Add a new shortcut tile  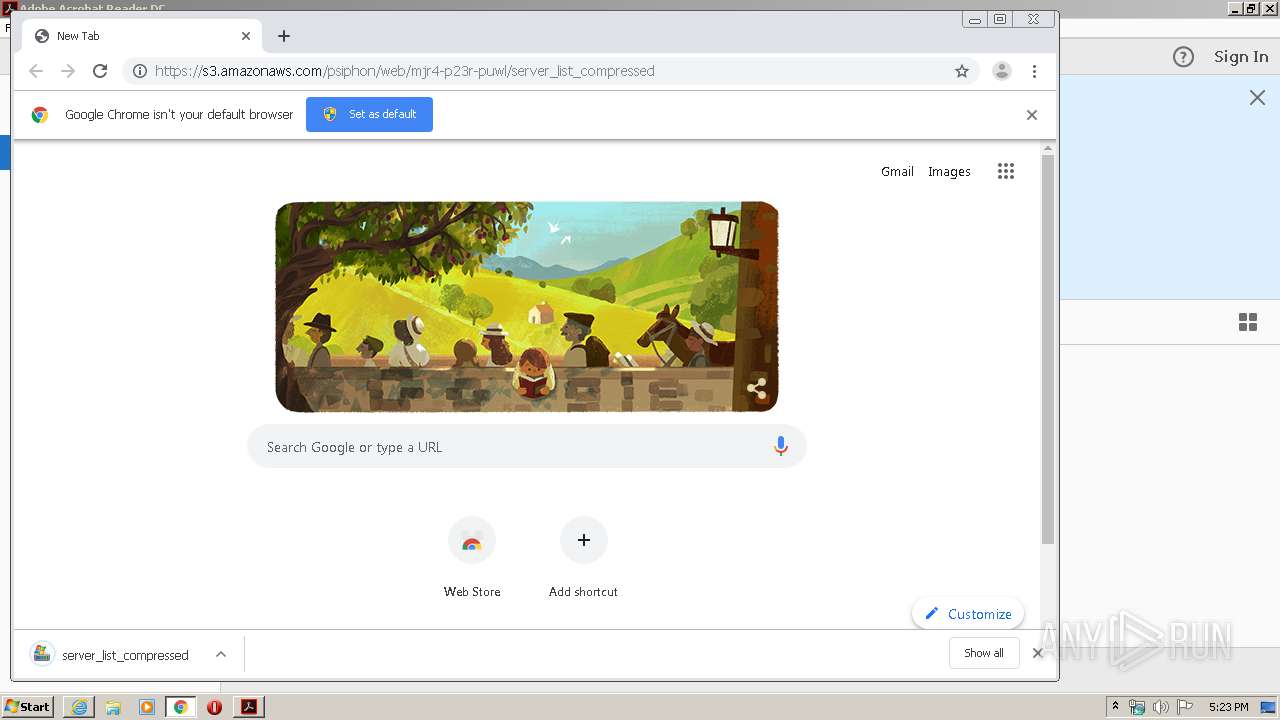583,557
